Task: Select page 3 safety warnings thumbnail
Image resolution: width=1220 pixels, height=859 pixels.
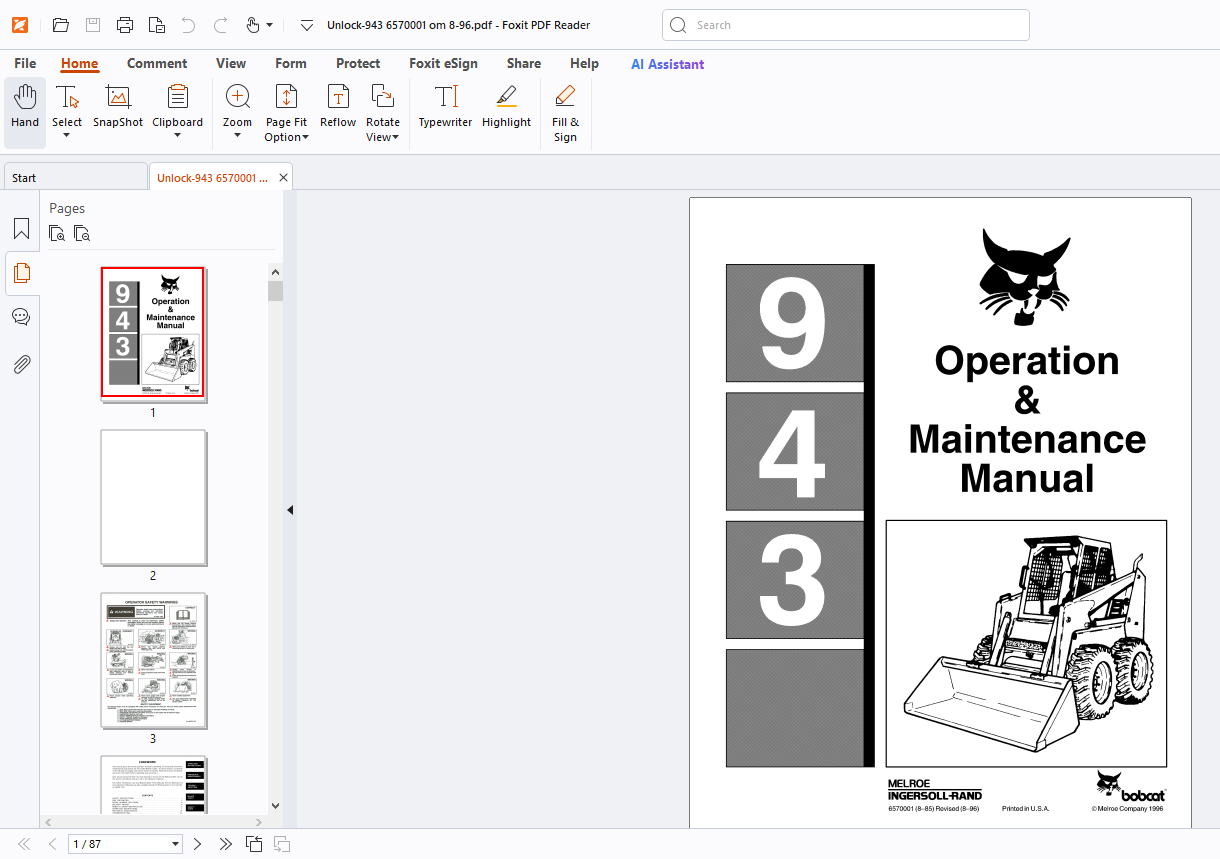Action: (153, 660)
